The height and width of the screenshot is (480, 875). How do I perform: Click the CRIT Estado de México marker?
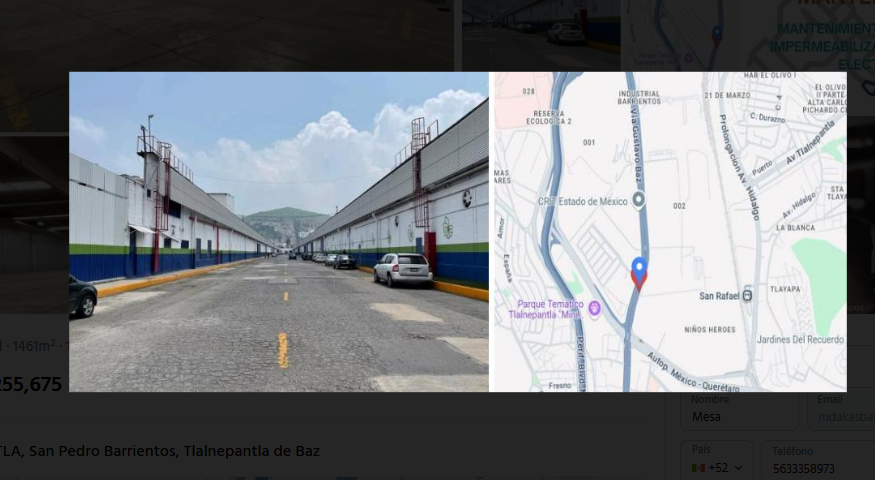tap(639, 199)
